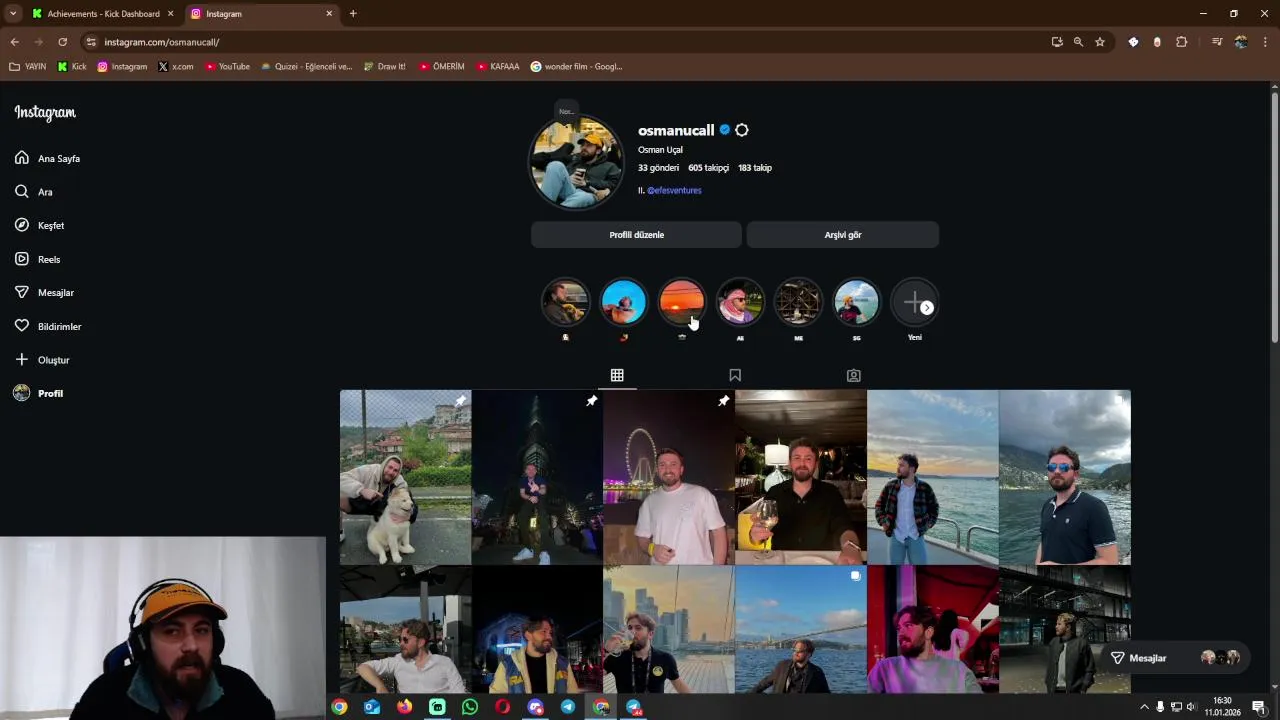This screenshot has height=720, width=1280.
Task: Open Ana Sayfa in the Instagram sidebar
Action: (x=47, y=158)
